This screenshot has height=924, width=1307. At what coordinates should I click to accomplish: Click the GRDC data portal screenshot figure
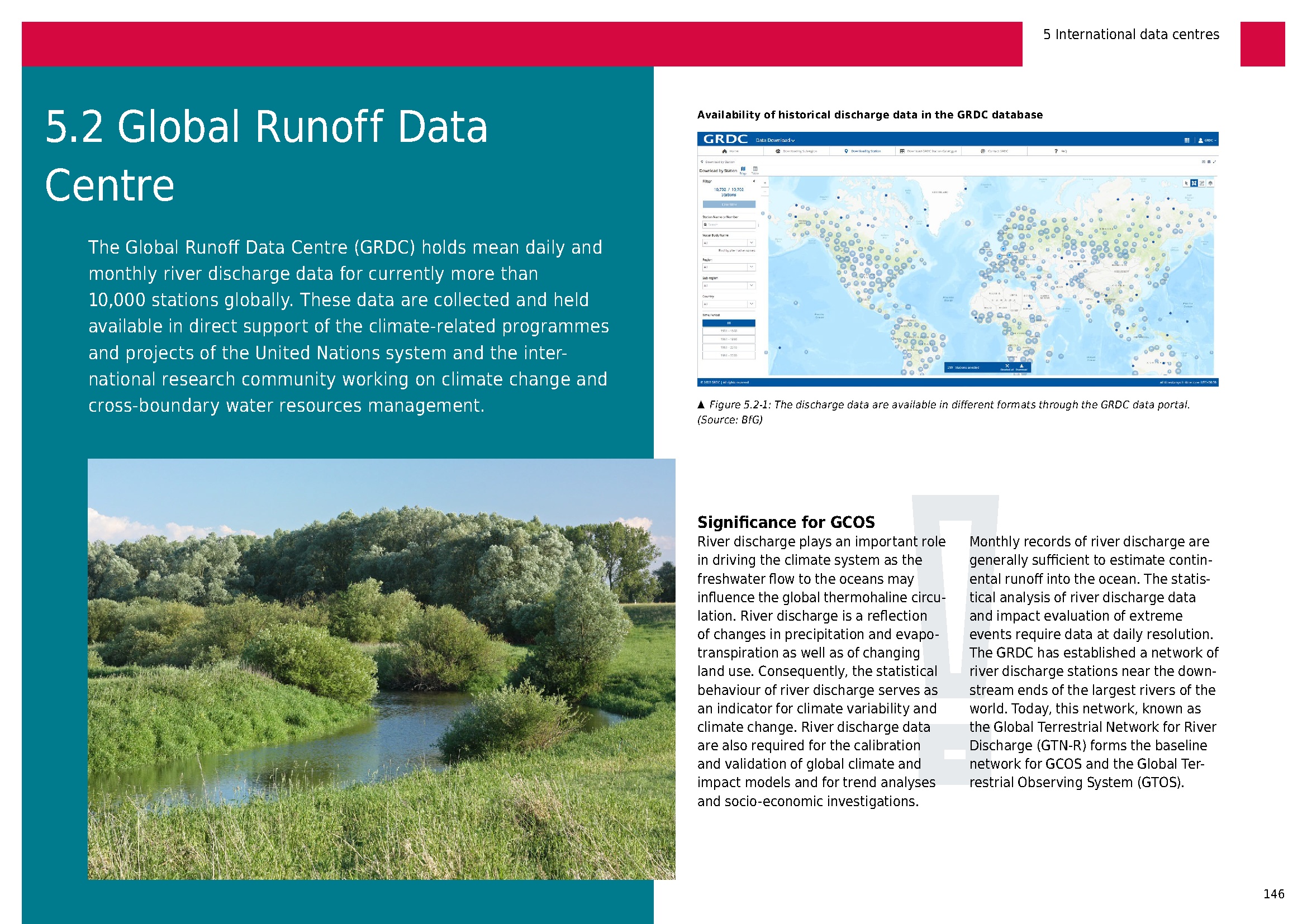click(958, 259)
